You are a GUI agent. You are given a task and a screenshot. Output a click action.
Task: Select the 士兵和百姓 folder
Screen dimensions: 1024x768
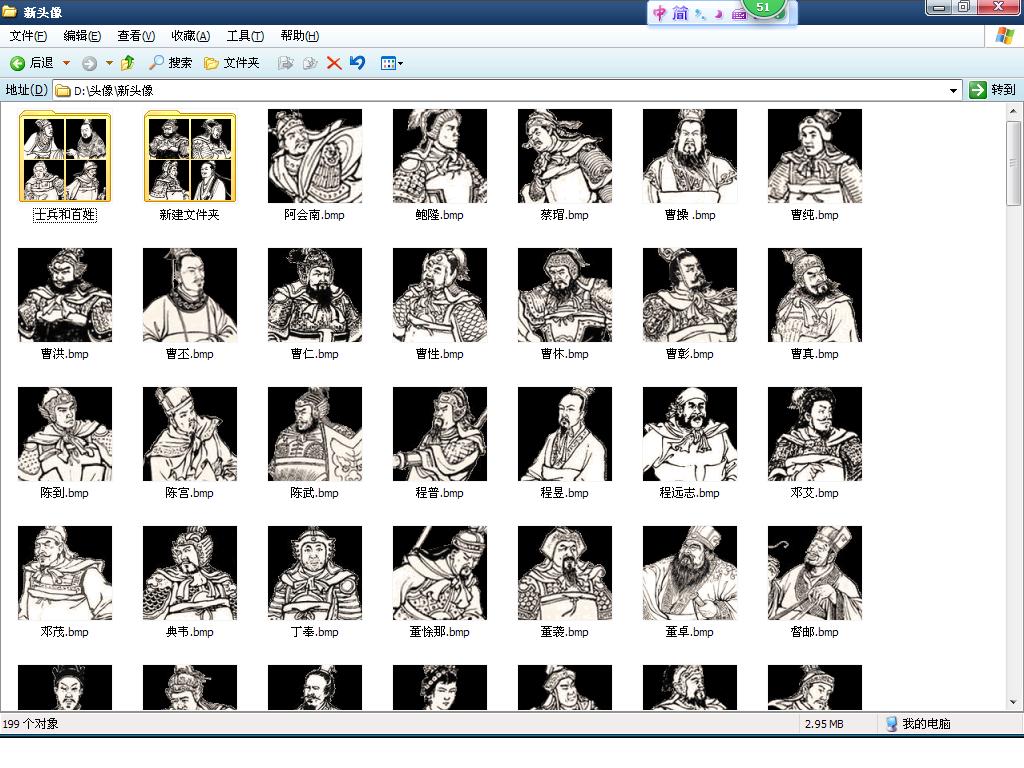65,156
